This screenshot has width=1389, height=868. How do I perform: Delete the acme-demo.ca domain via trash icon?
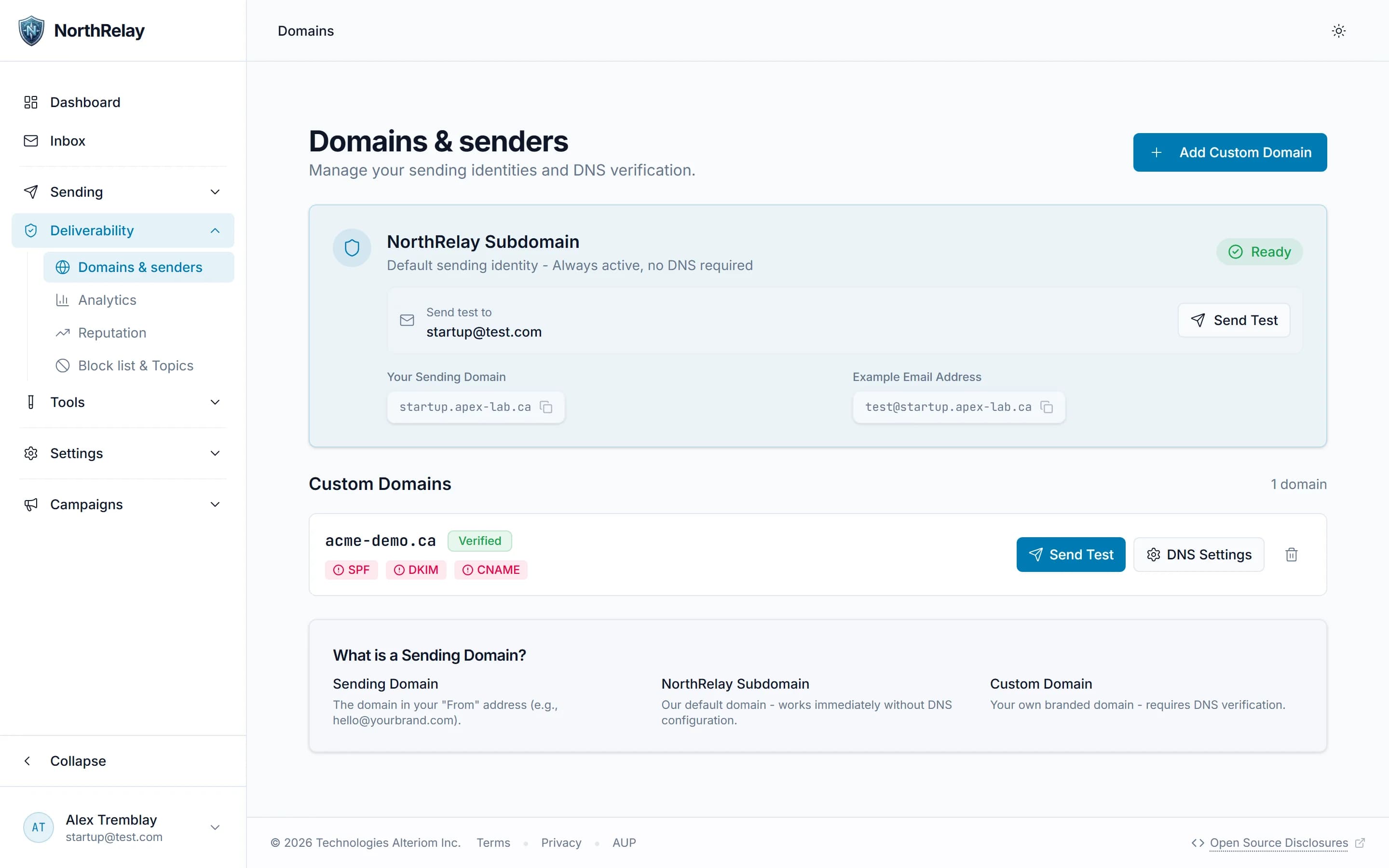coord(1292,555)
